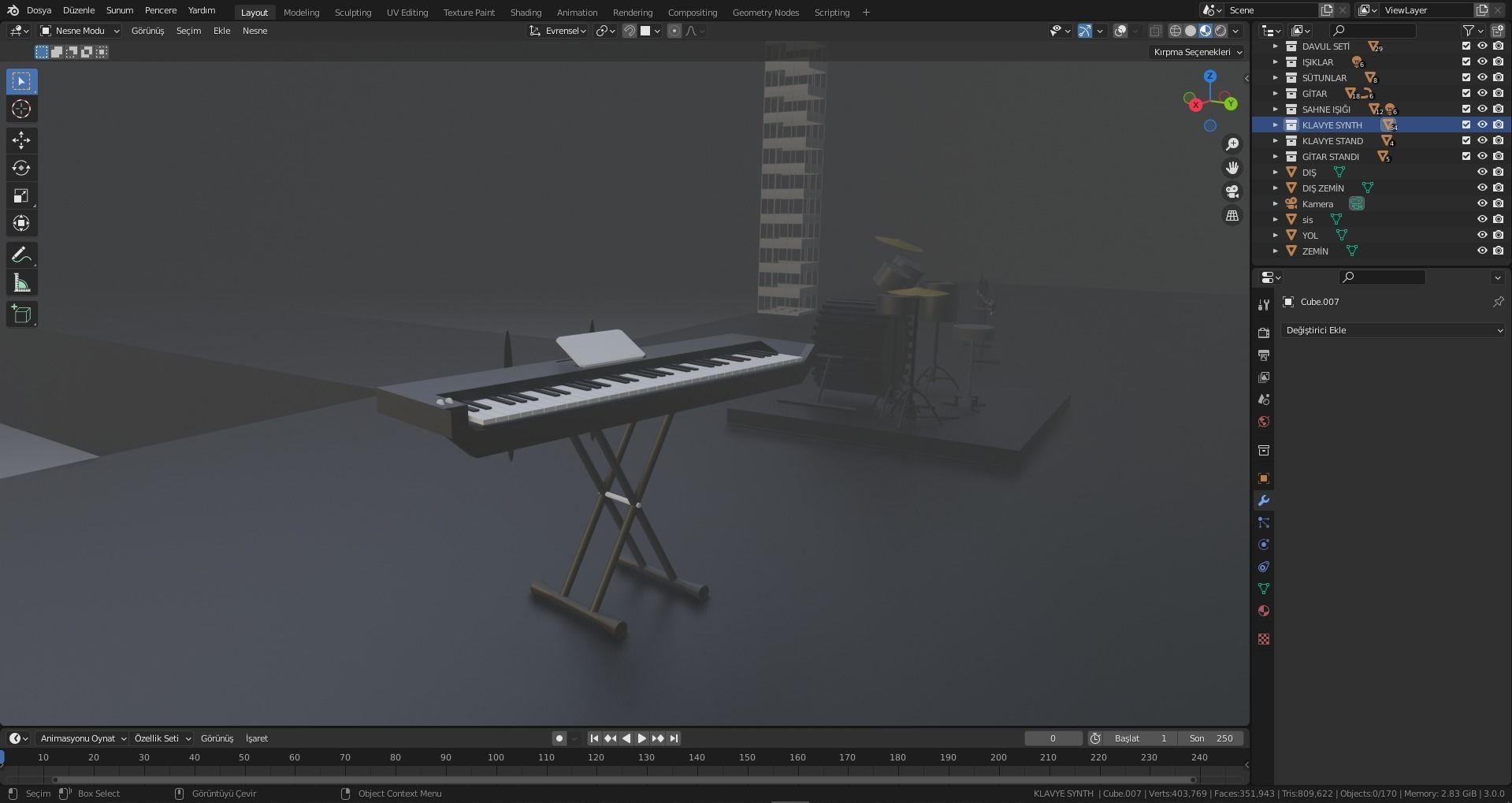Screen dimensions: 1512x803
Task: Click the Son end frame field
Action: [x=1211, y=738]
